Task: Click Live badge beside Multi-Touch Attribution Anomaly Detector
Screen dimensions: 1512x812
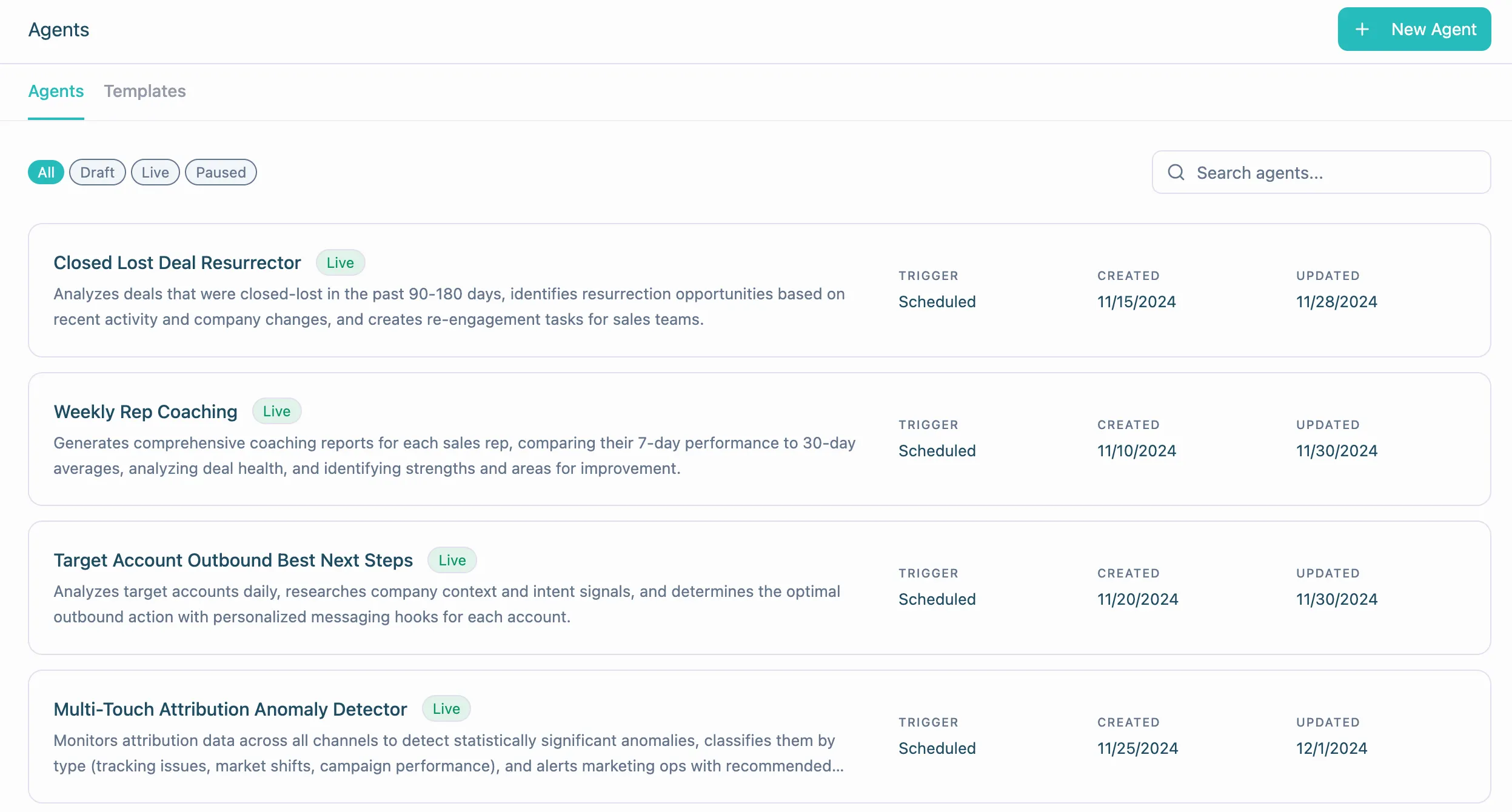Action: [x=446, y=709]
